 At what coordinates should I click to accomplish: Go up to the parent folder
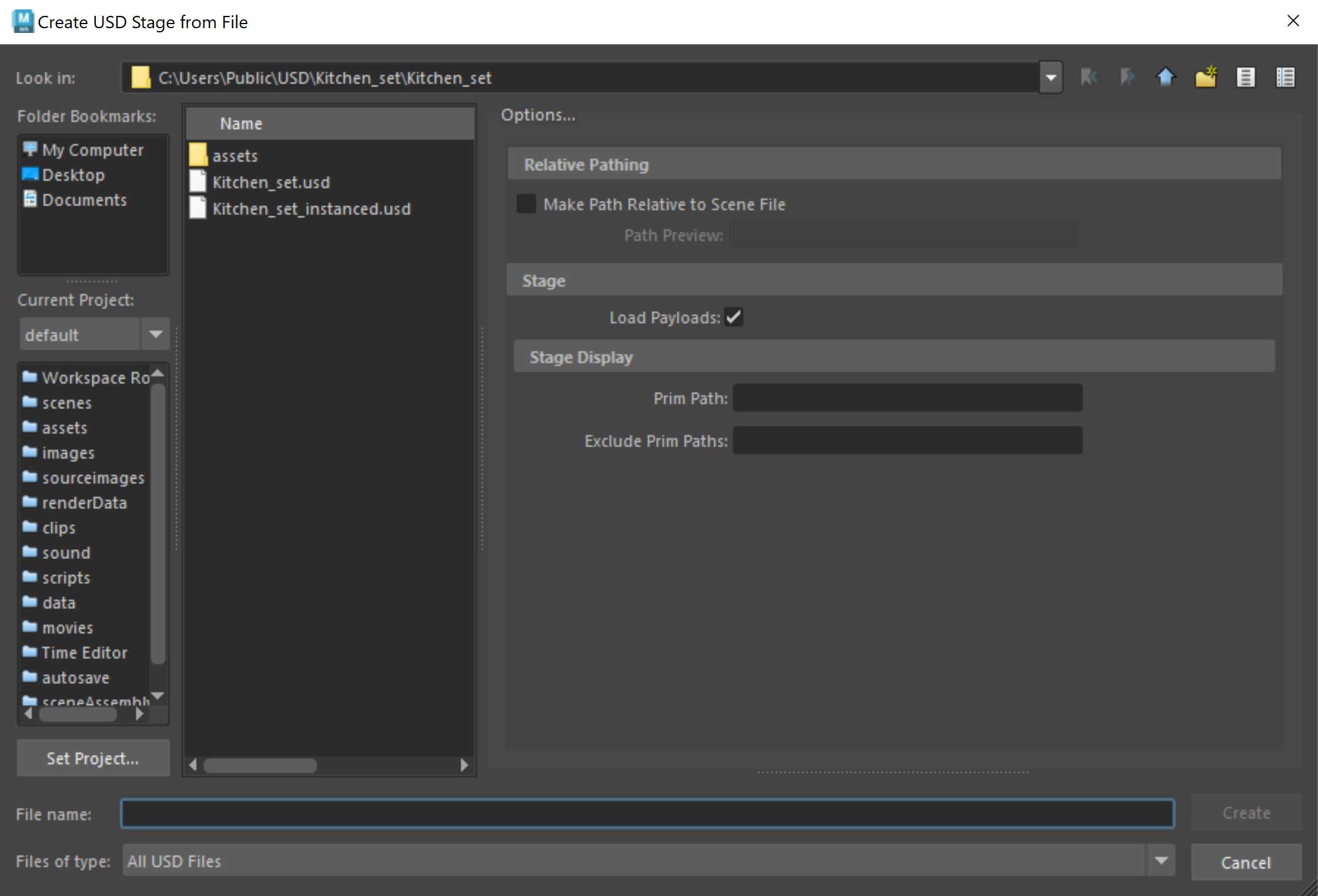[x=1166, y=77]
